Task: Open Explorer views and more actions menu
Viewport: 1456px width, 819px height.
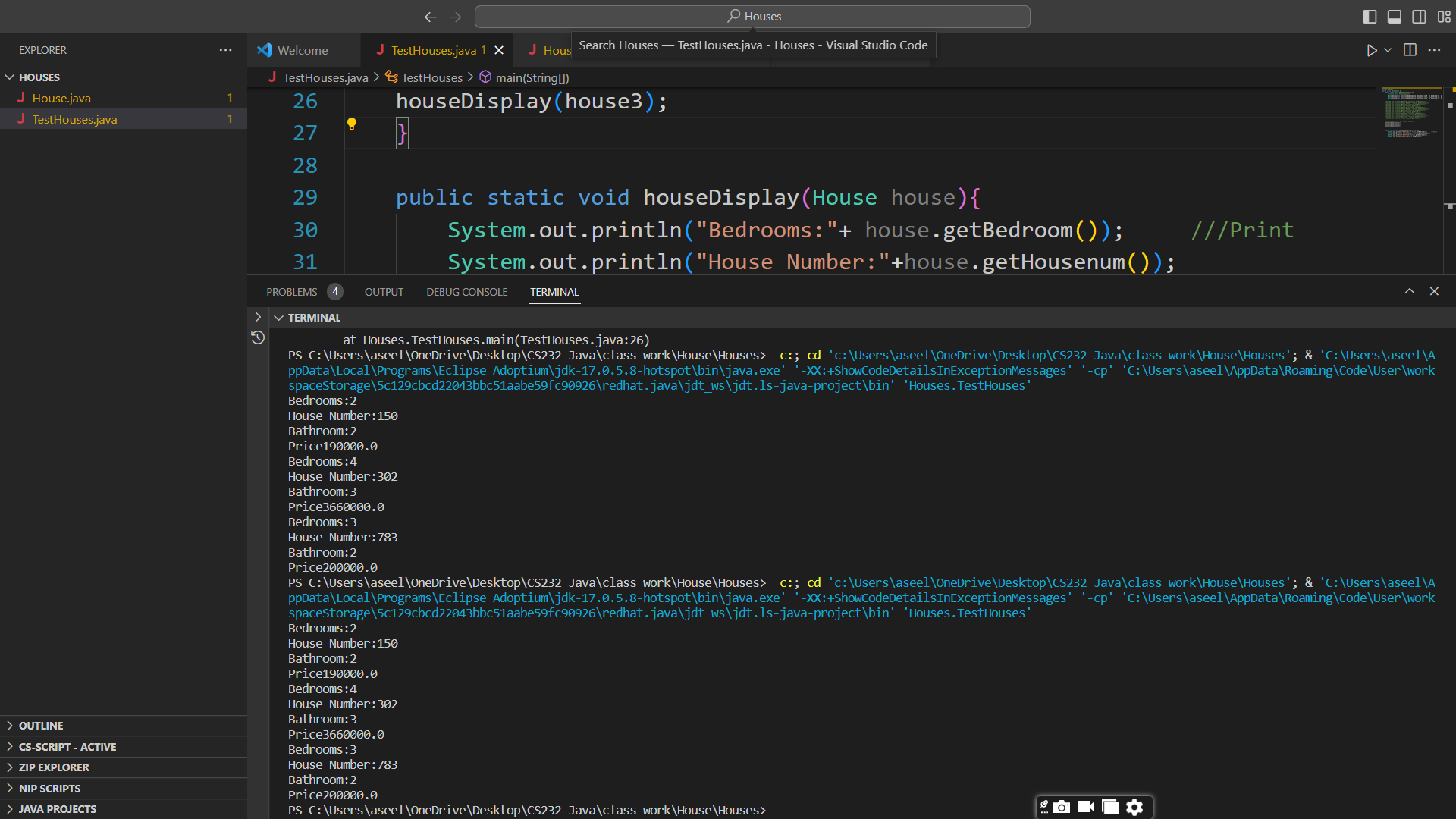Action: click(225, 50)
